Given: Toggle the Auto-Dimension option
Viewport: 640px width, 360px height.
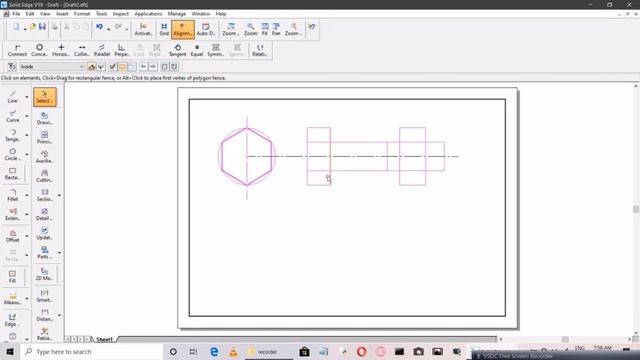Looking at the screenshot, I should (206, 29).
